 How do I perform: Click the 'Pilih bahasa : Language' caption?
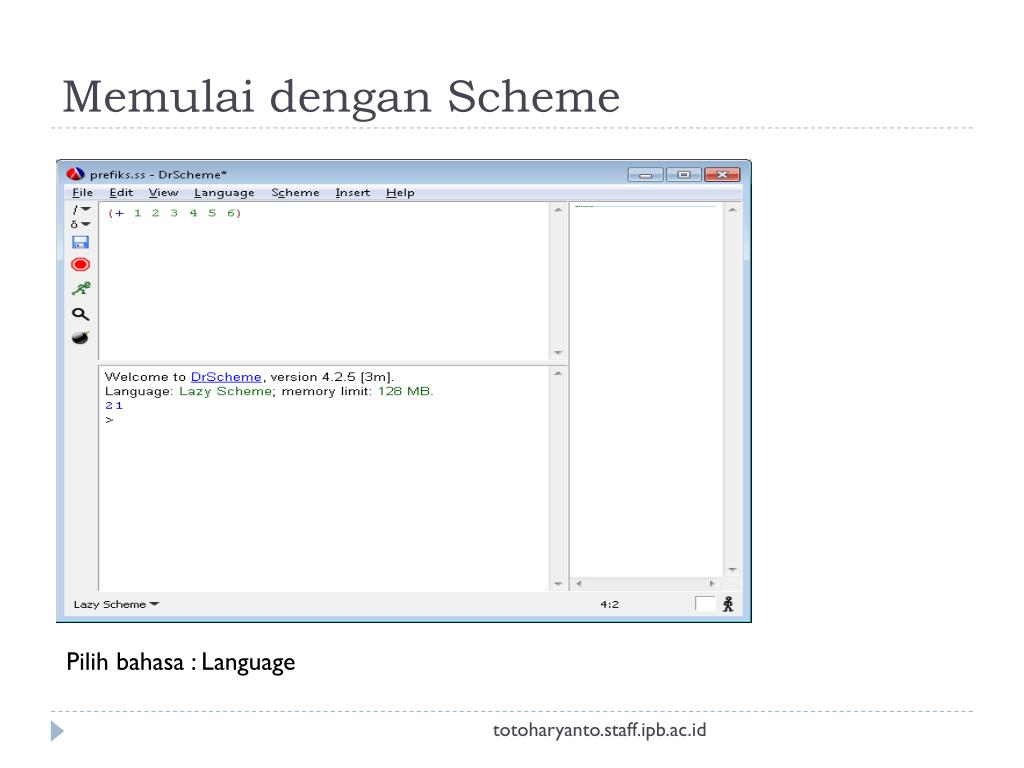pyautogui.click(x=181, y=662)
